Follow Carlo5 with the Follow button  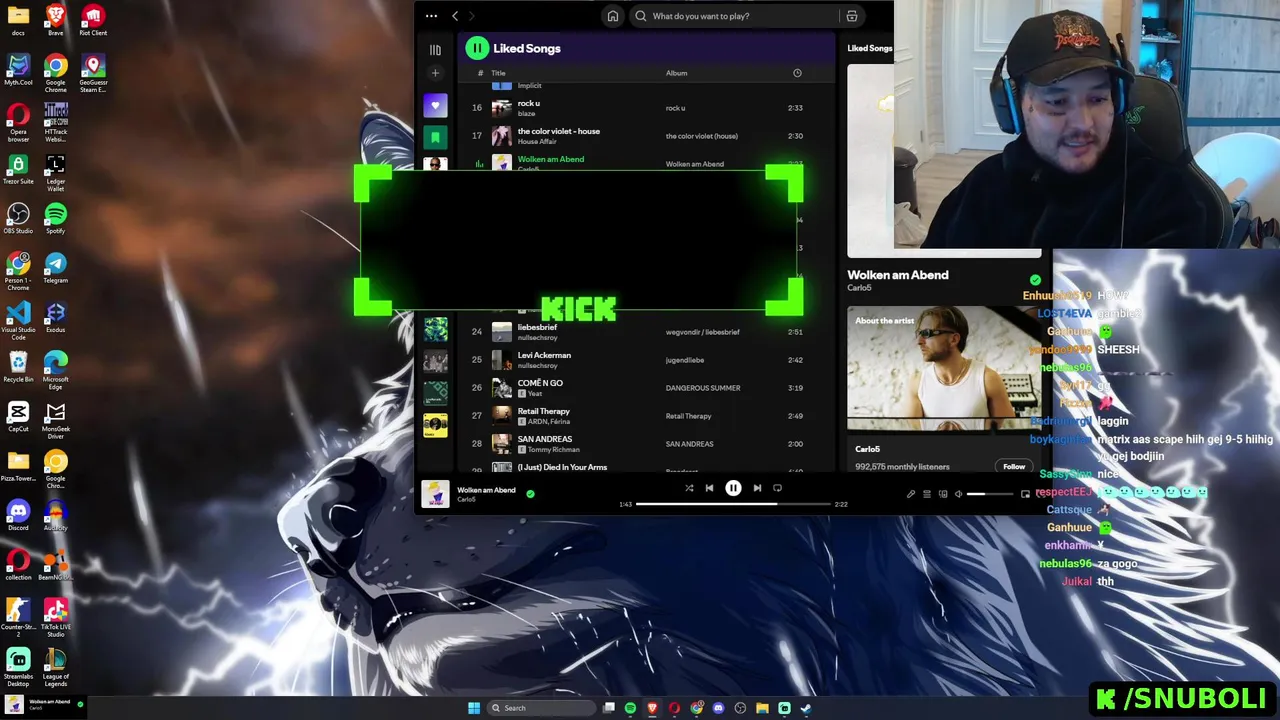1014,466
